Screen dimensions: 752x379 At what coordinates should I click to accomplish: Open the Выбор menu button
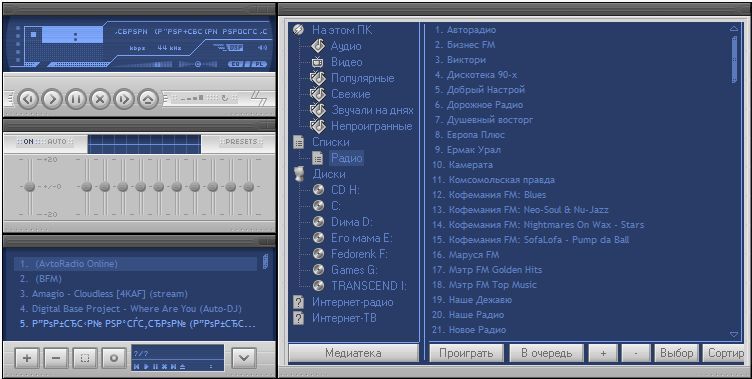(676, 353)
